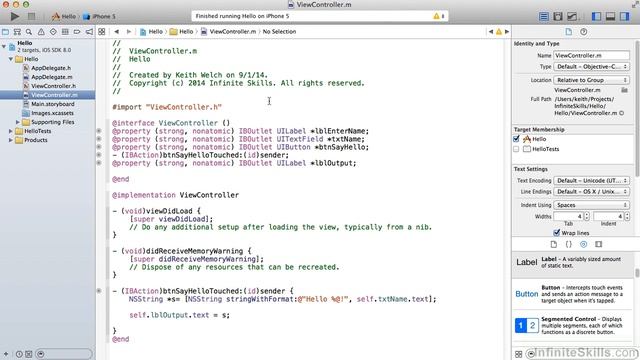The image size is (640, 360).
Task: Select the Hello scheme in toolbar
Action: 64,16
